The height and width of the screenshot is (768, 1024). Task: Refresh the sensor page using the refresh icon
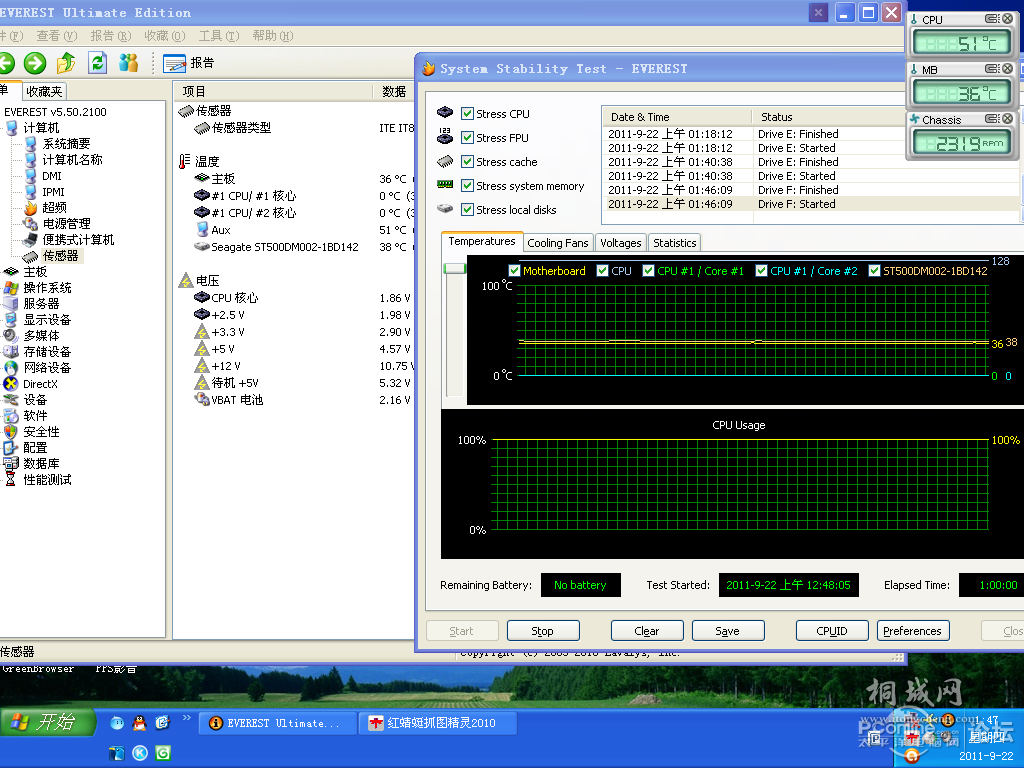tap(97, 63)
